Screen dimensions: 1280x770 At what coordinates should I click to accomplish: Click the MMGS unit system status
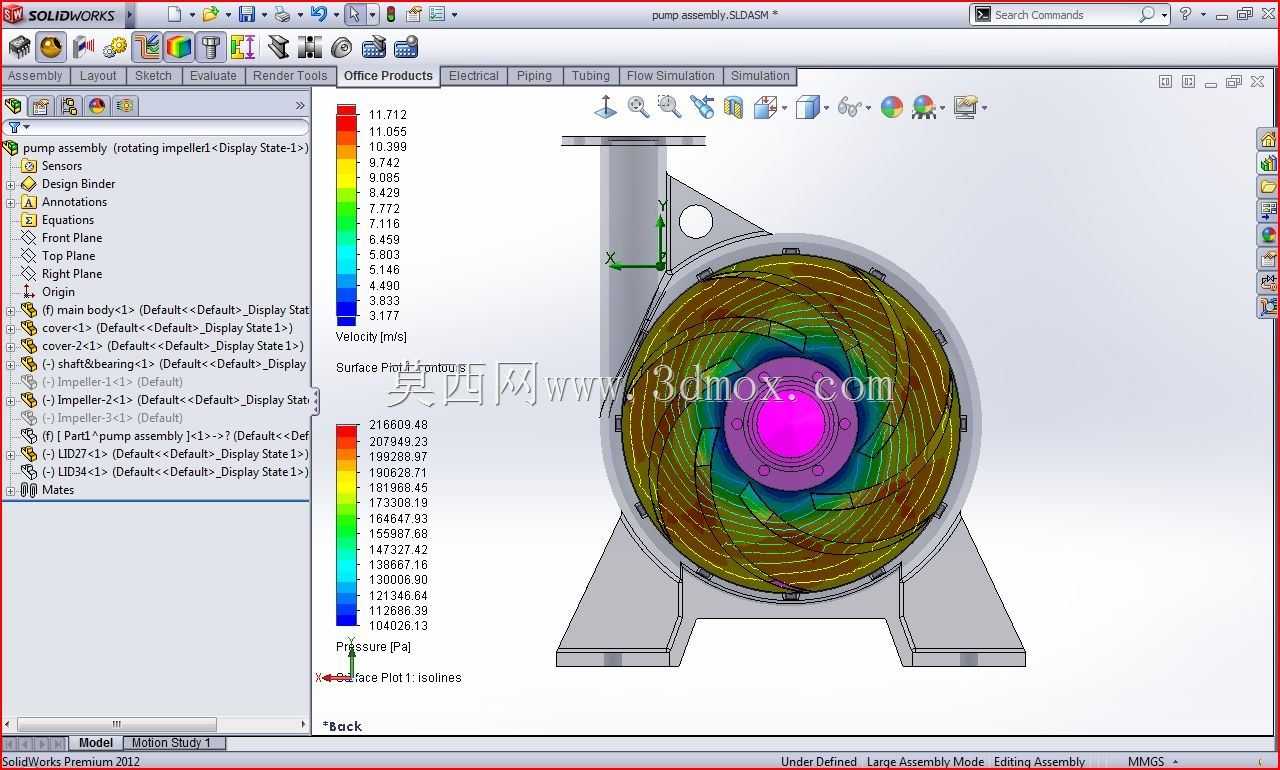pyautogui.click(x=1146, y=762)
